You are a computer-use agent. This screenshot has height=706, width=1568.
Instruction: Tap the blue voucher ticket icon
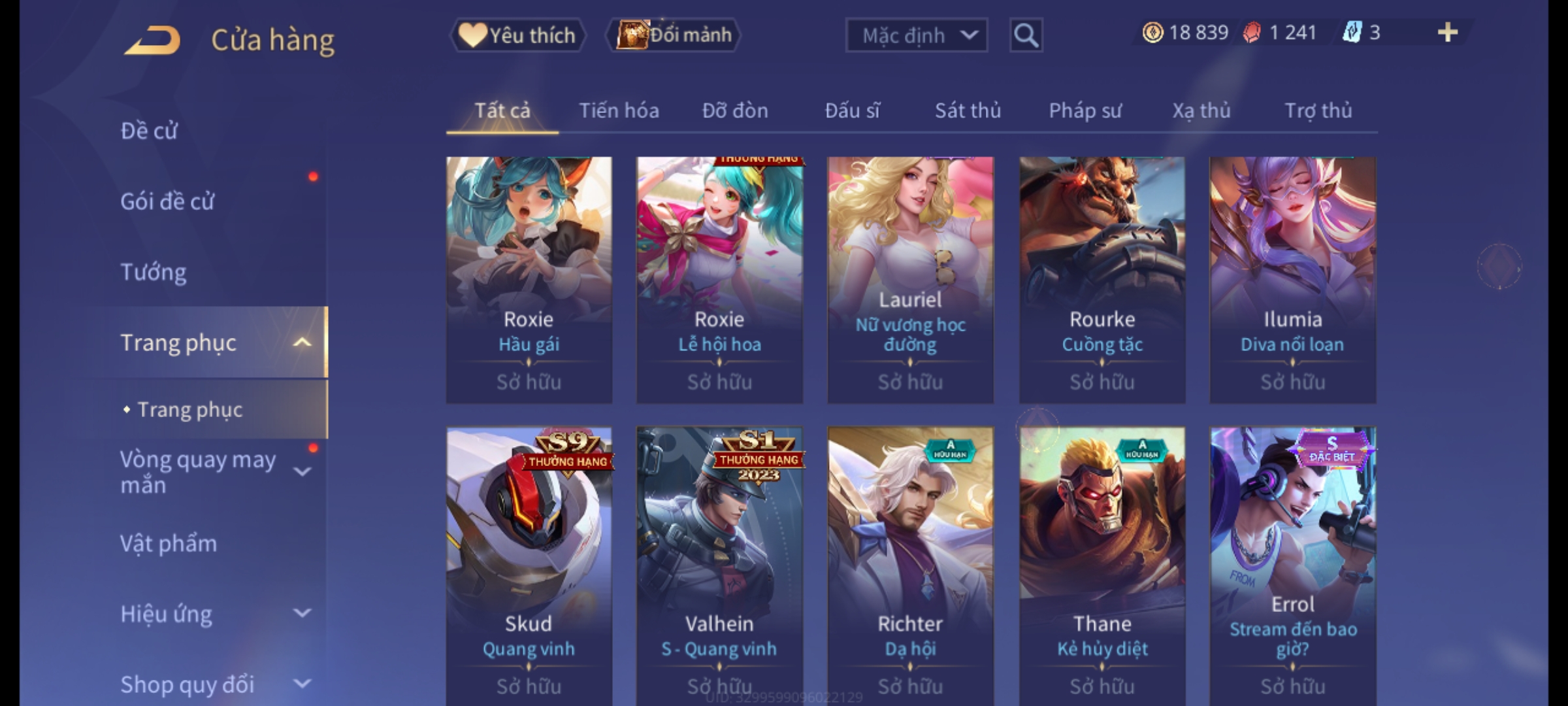click(x=1352, y=33)
